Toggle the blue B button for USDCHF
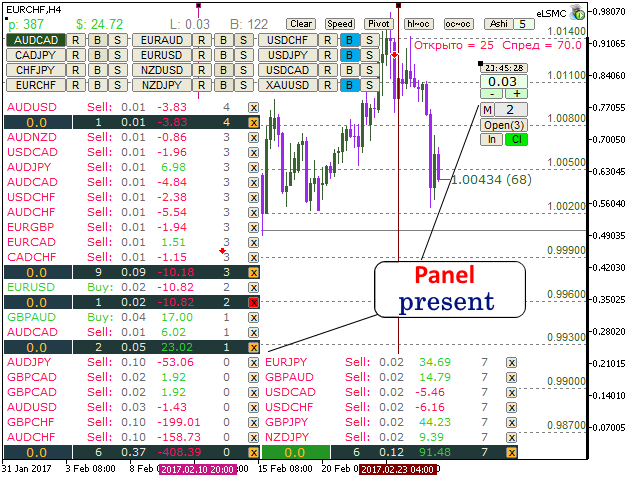Image resolution: width=640 pixels, height=480 pixels. tap(349, 40)
